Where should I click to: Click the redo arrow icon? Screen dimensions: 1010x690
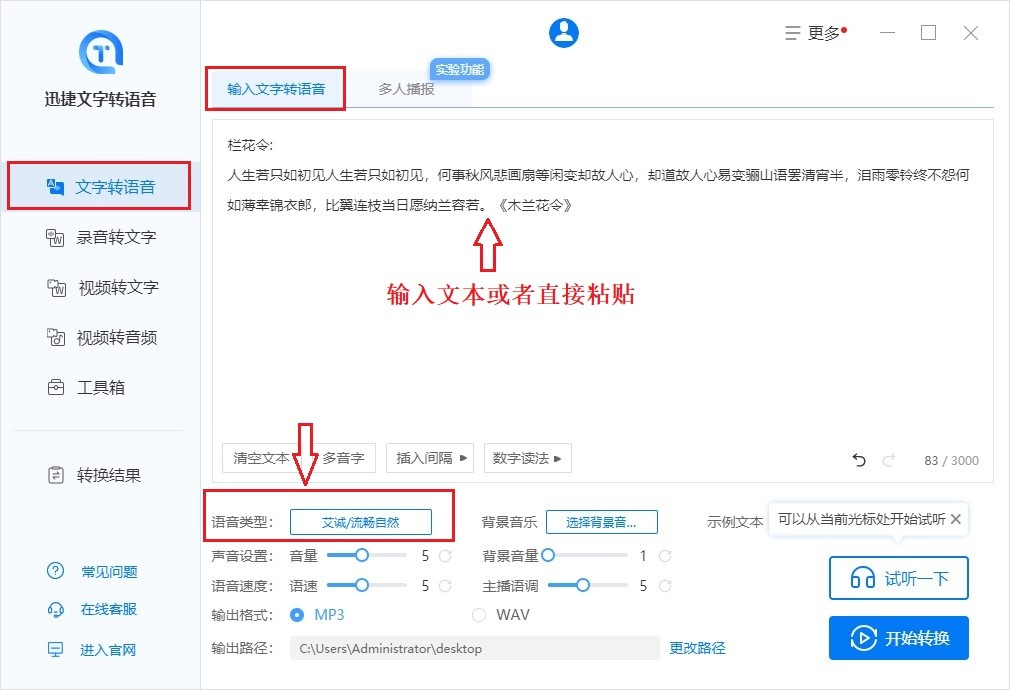coord(889,460)
